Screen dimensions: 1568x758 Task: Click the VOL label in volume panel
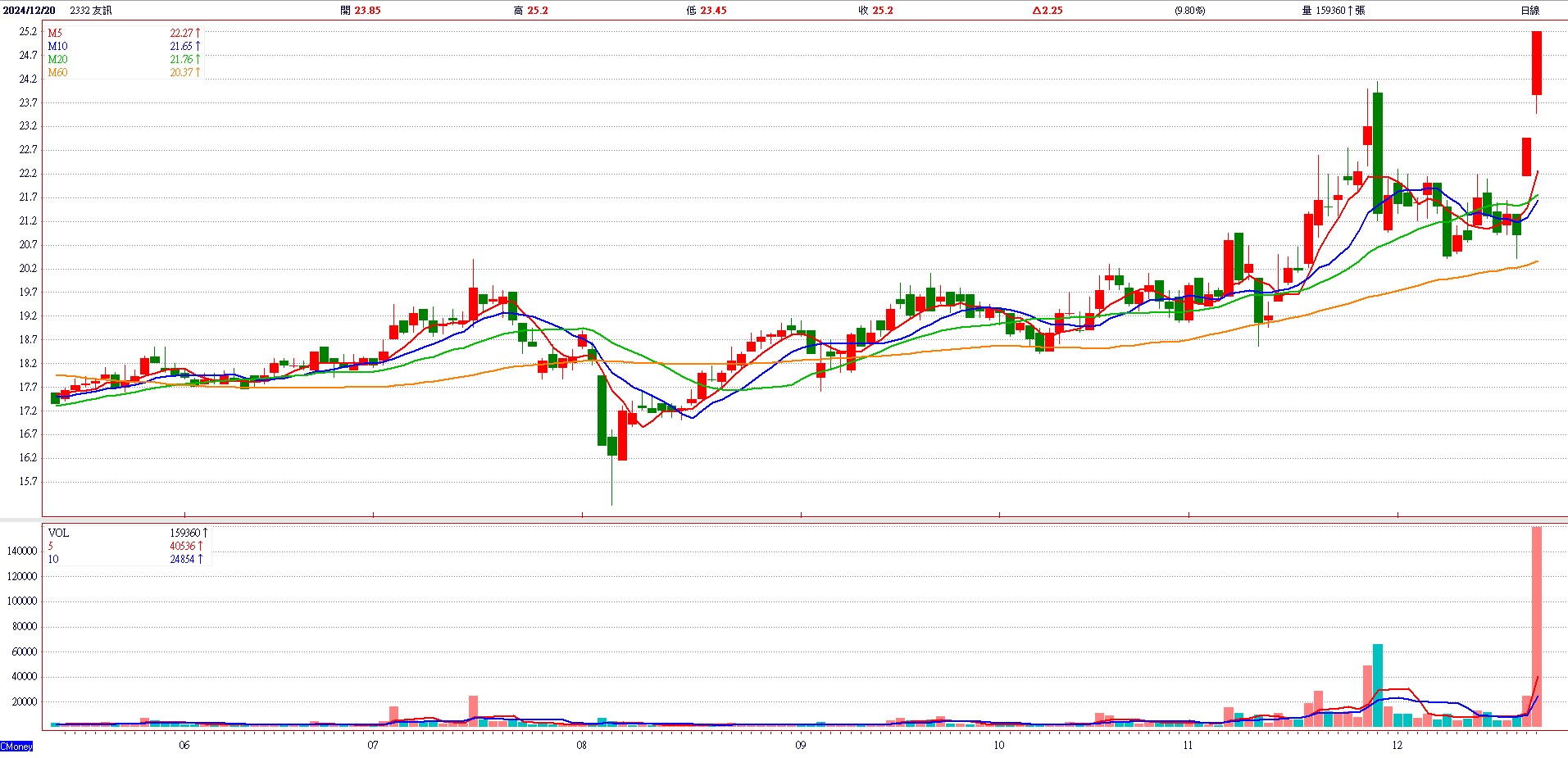[x=58, y=533]
